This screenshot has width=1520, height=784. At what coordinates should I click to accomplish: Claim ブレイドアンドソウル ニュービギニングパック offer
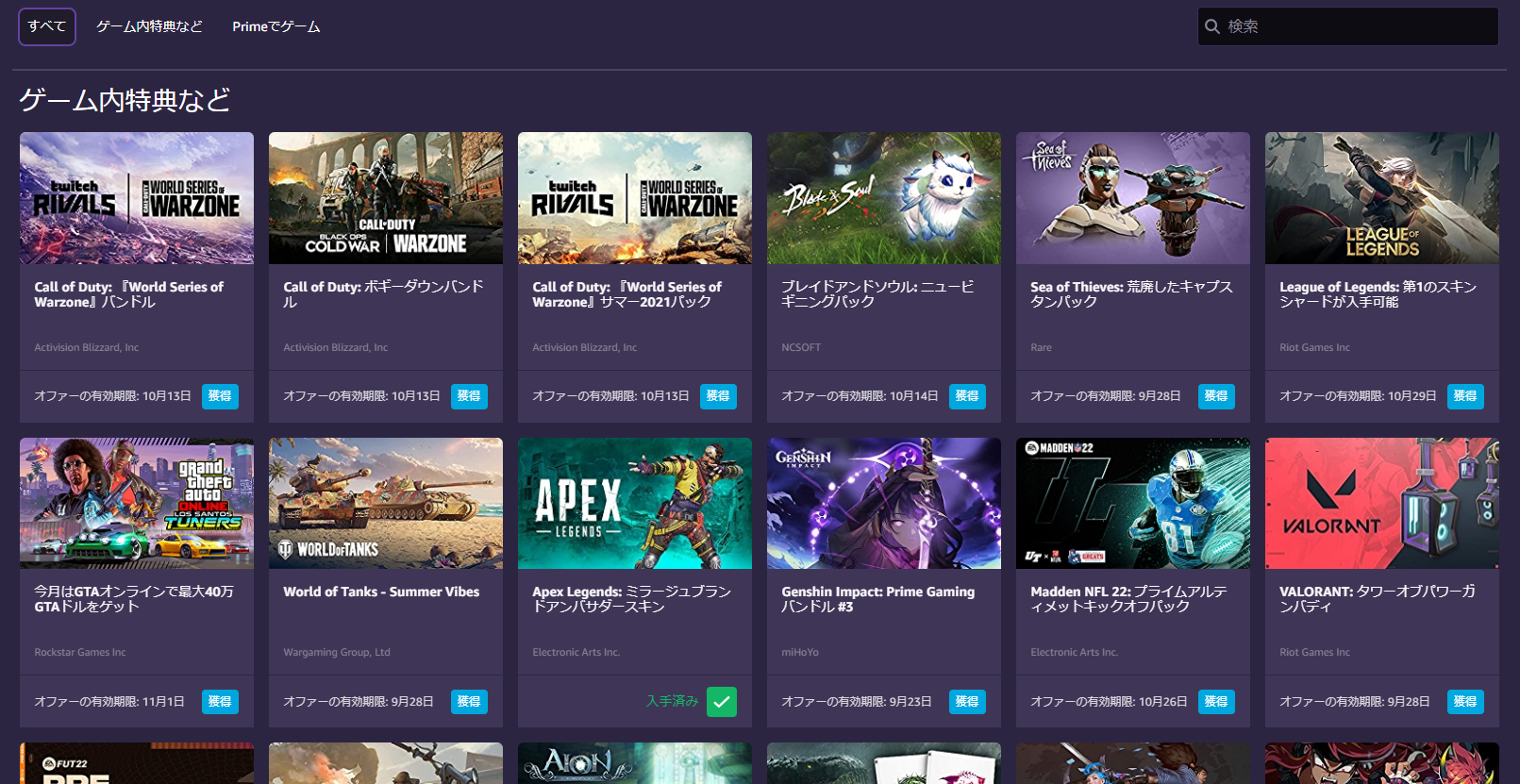point(967,396)
